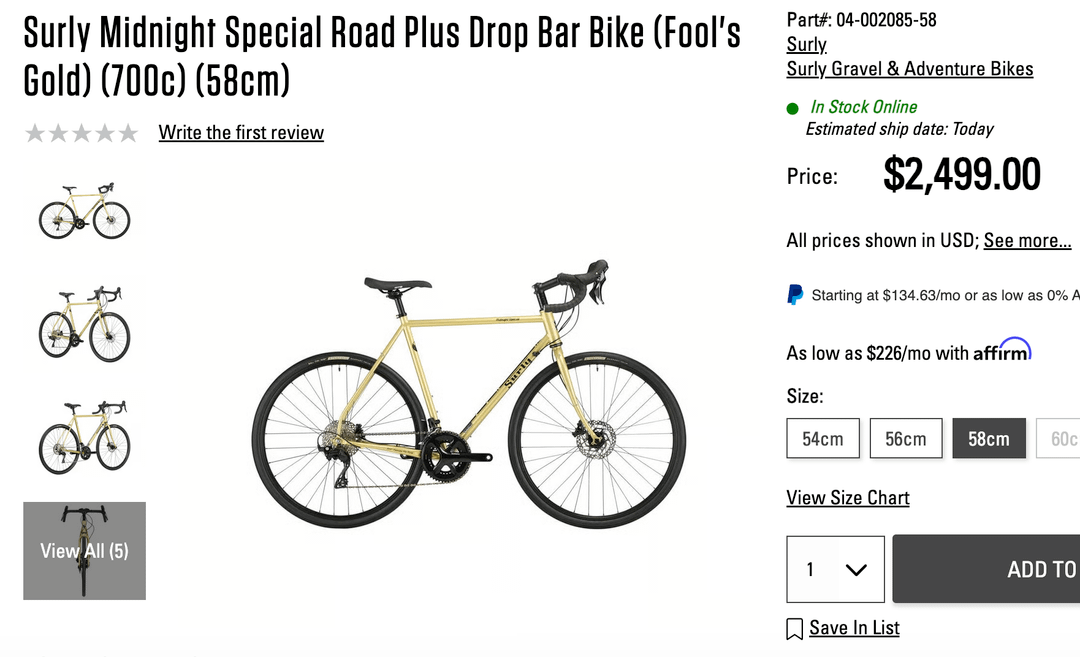Pick the 60cm size option
Viewport: 1080px width, 657px height.
1062,439
